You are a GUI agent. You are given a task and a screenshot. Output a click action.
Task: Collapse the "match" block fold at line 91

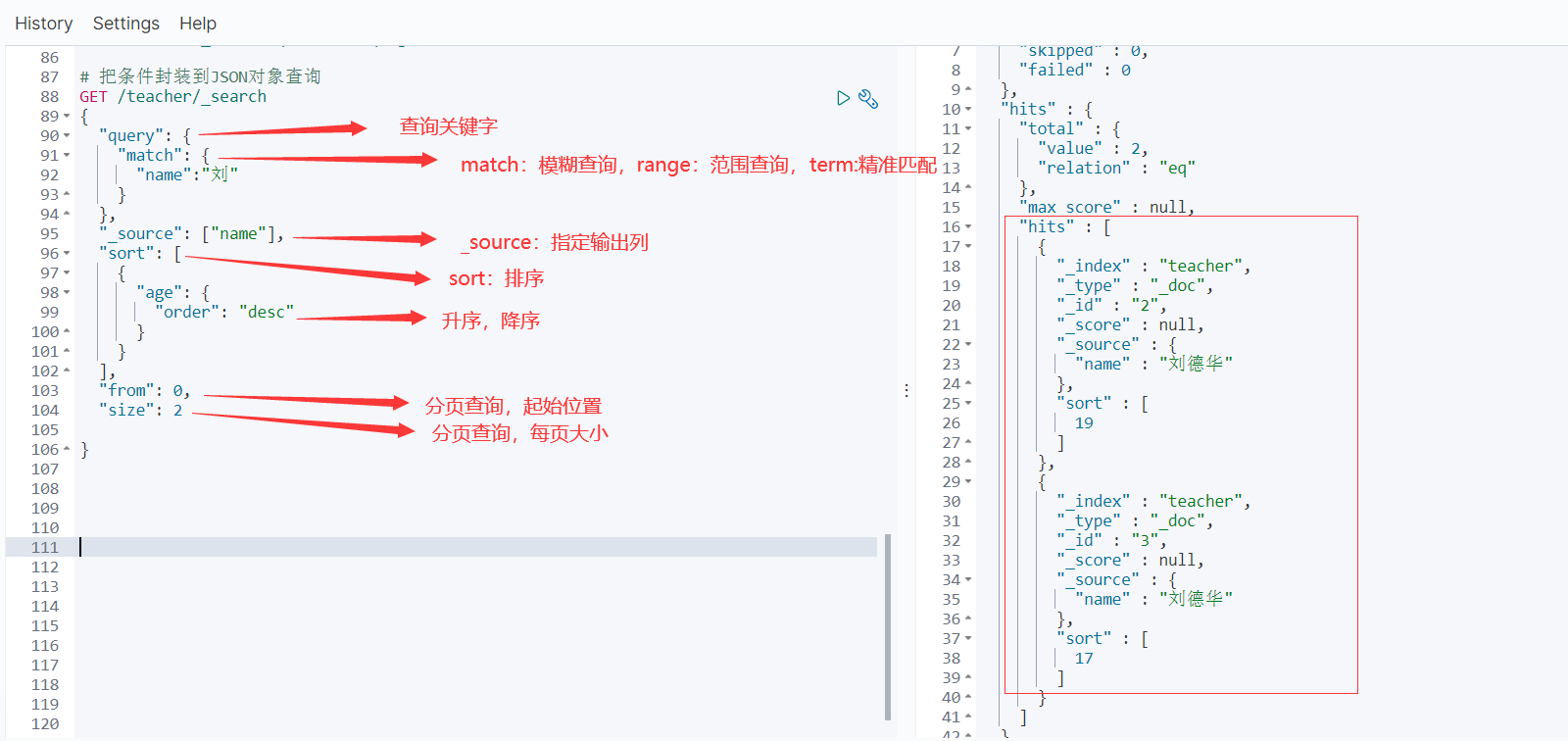click(67, 155)
